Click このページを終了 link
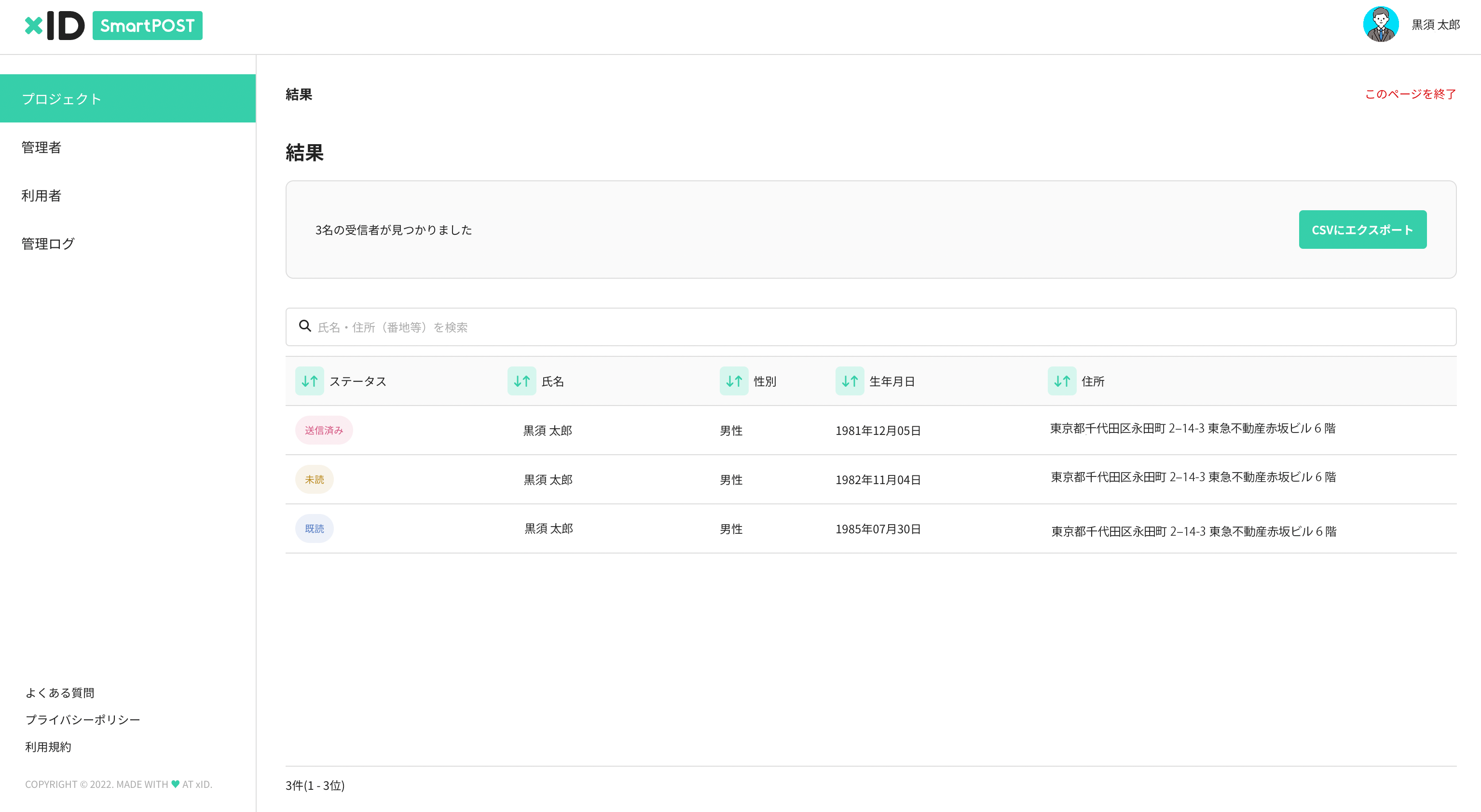 [1410, 94]
